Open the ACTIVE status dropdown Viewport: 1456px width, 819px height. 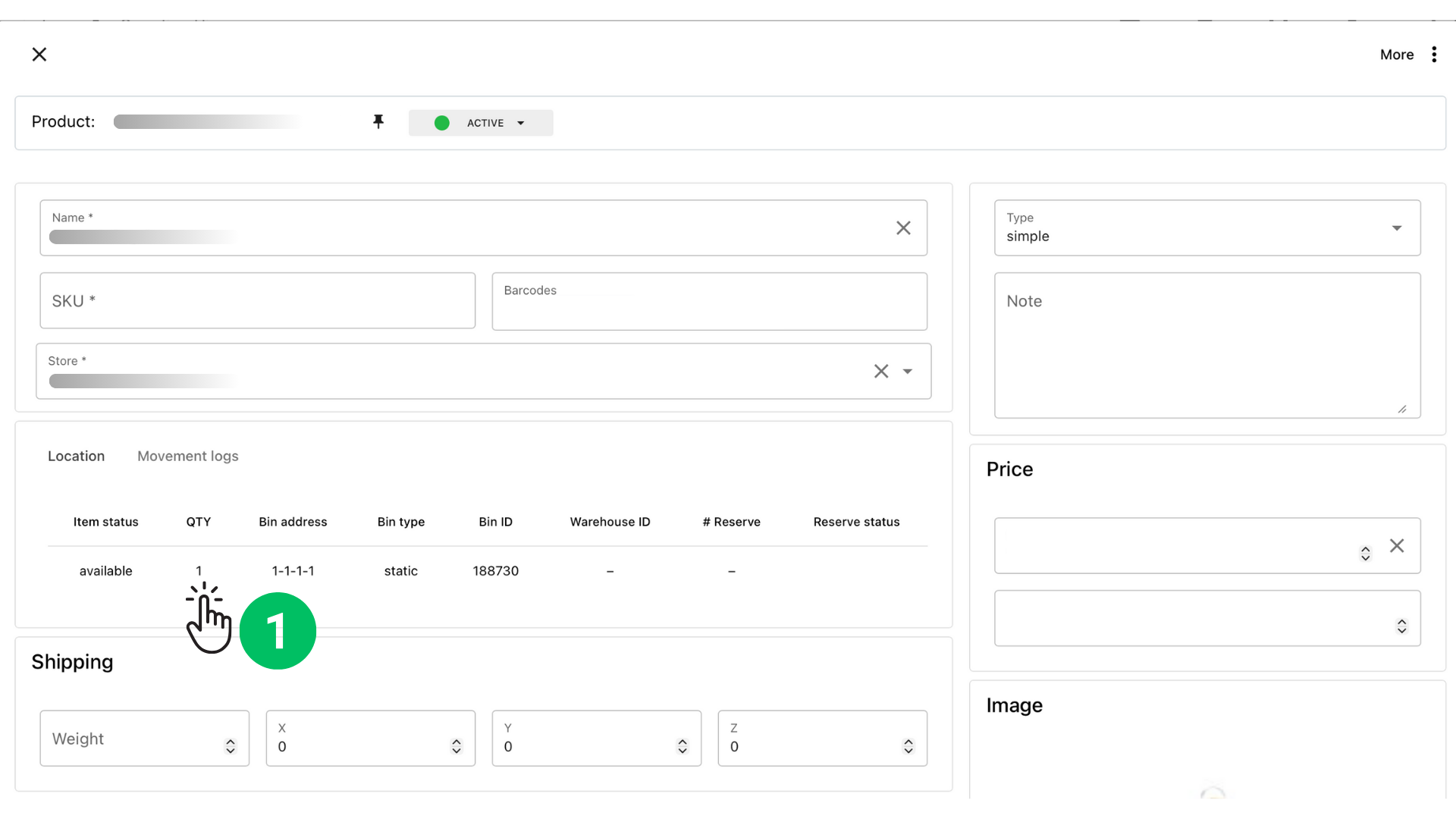(521, 123)
